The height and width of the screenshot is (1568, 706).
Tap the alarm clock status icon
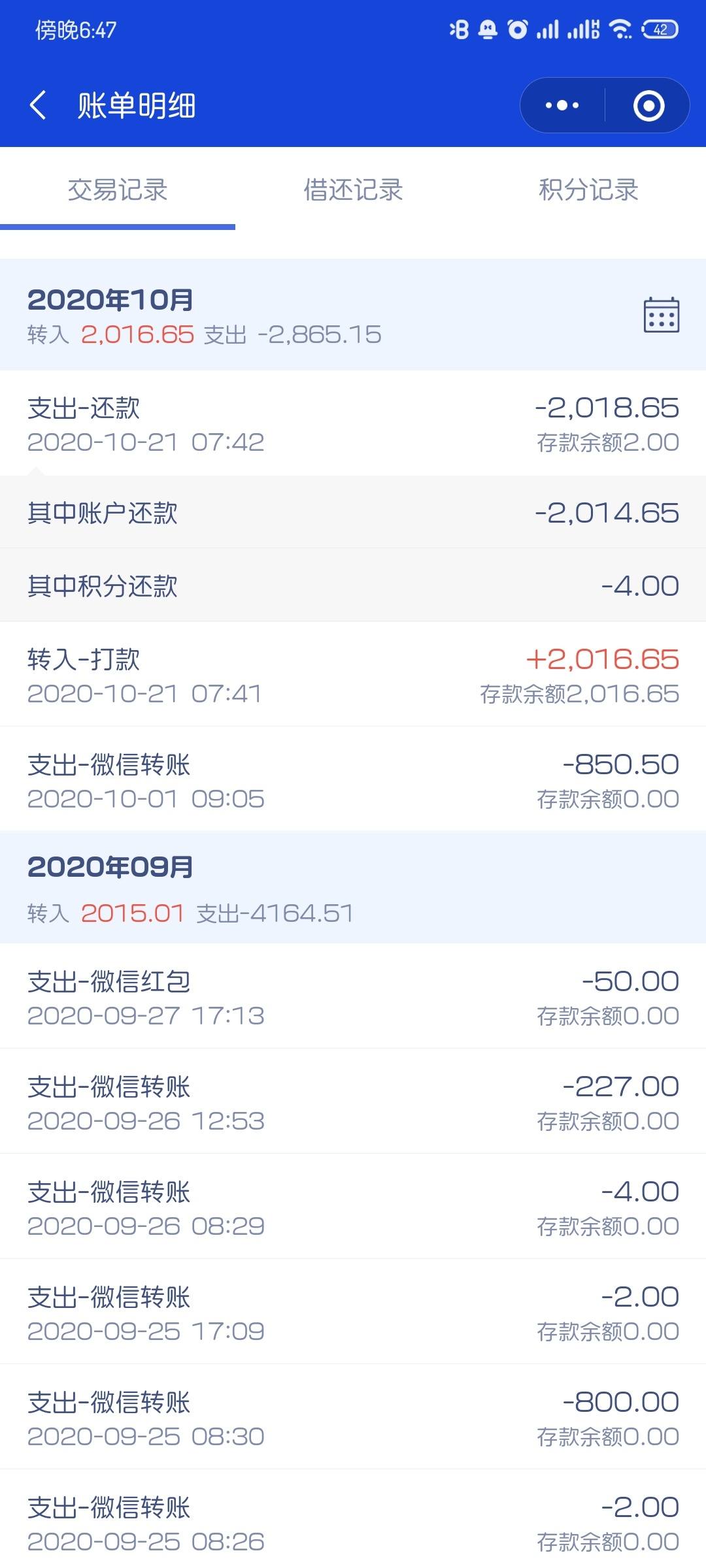518,29
